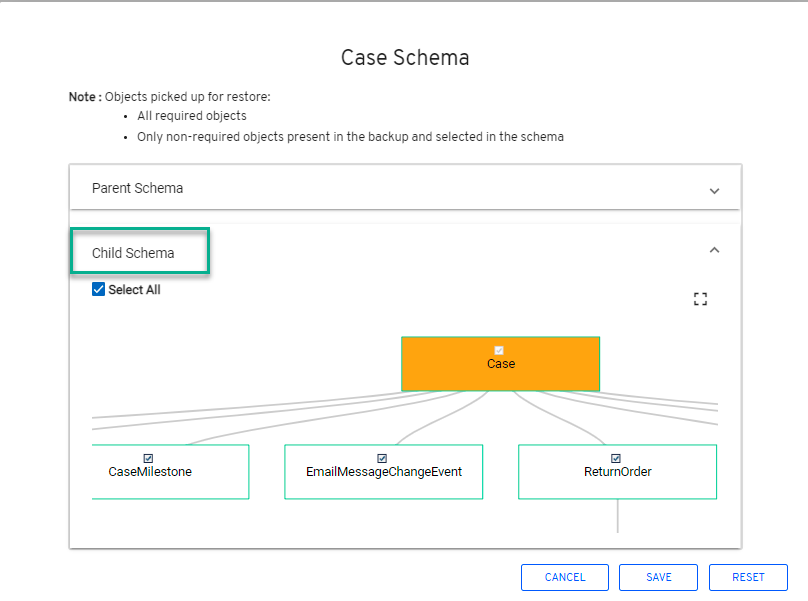Click the Parent Schema section header
Image resolution: width=808 pixels, height=601 pixels.
pyautogui.click(x=138, y=188)
